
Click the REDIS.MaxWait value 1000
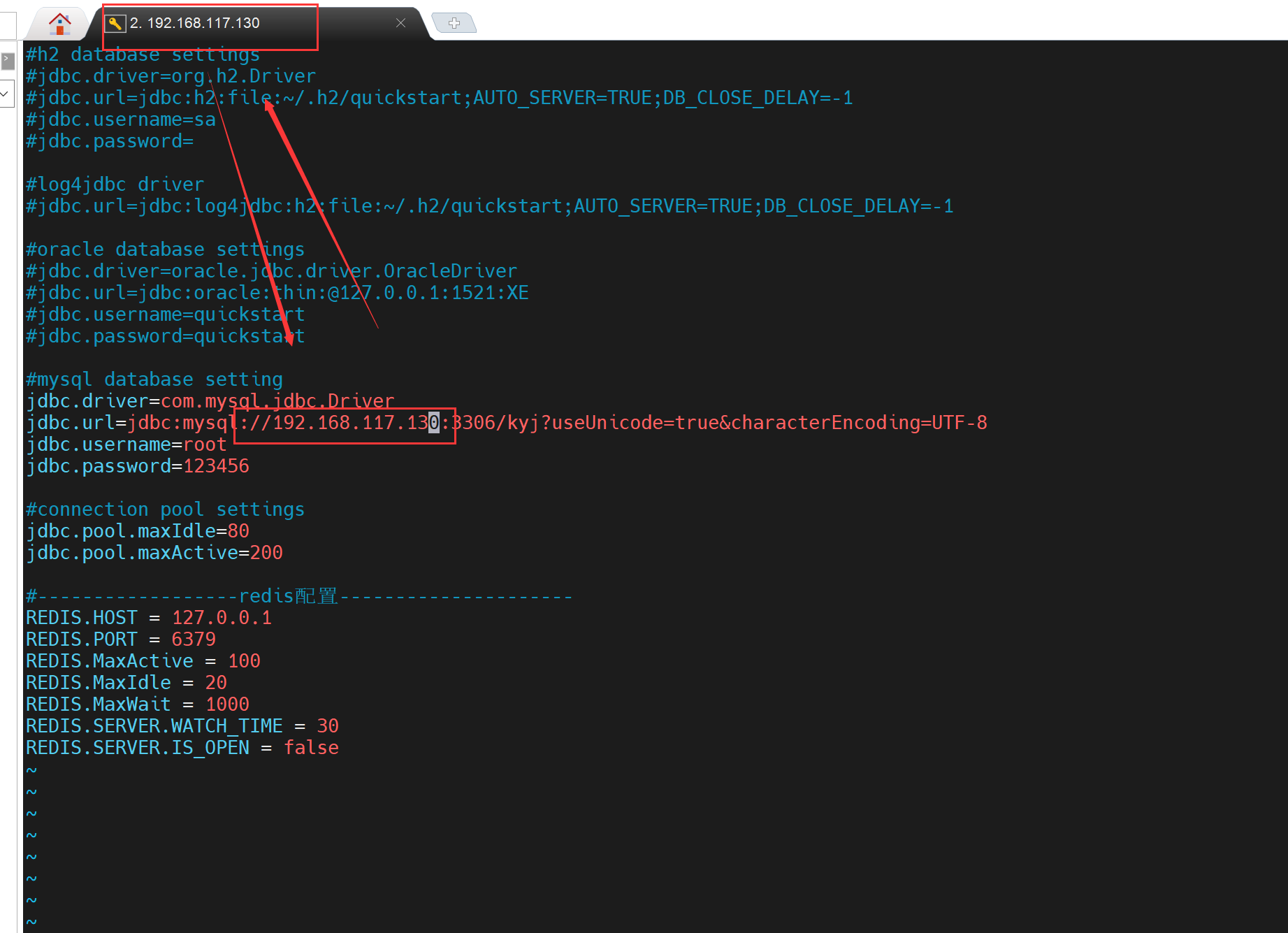tap(227, 704)
